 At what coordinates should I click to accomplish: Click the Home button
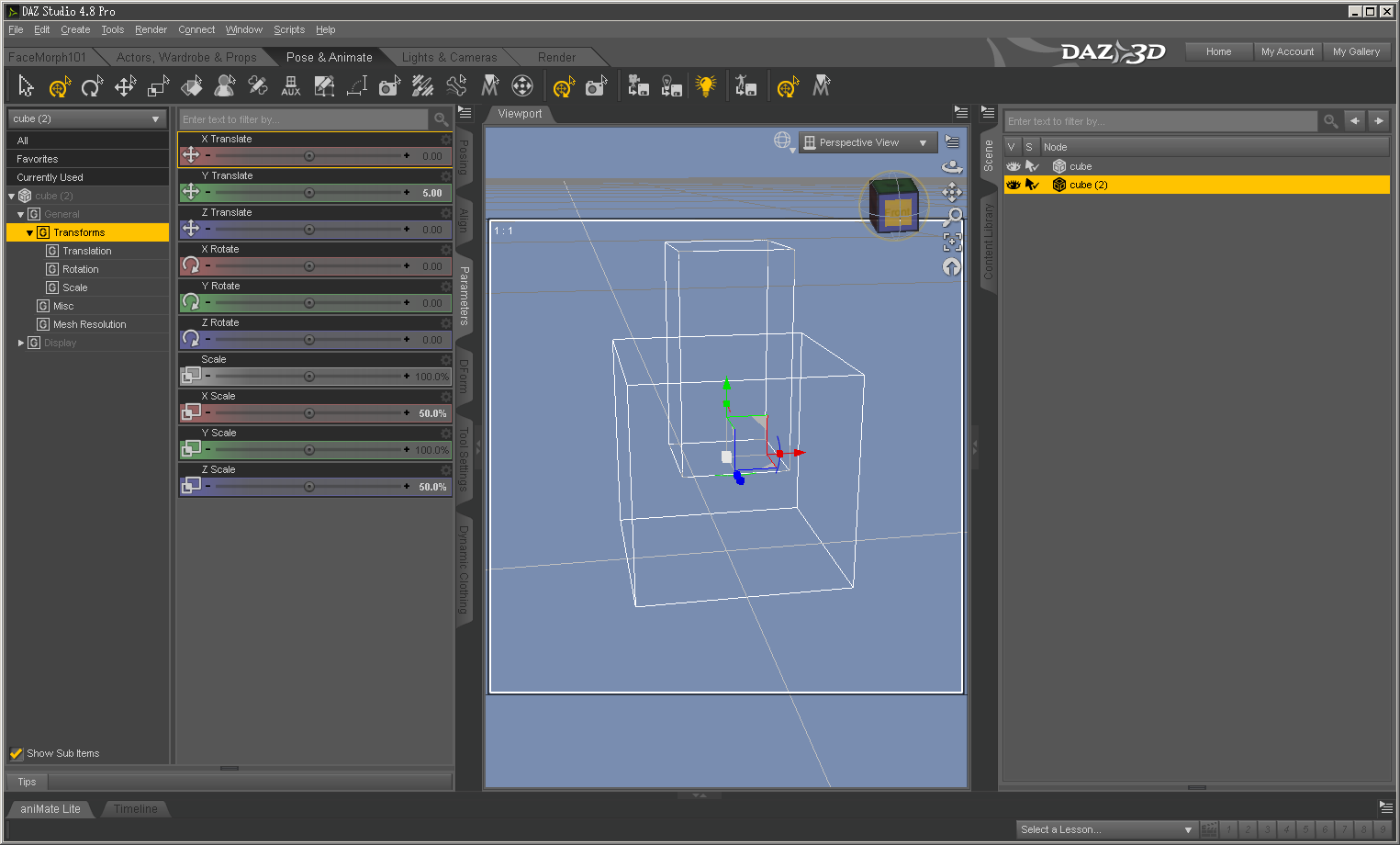[1219, 51]
